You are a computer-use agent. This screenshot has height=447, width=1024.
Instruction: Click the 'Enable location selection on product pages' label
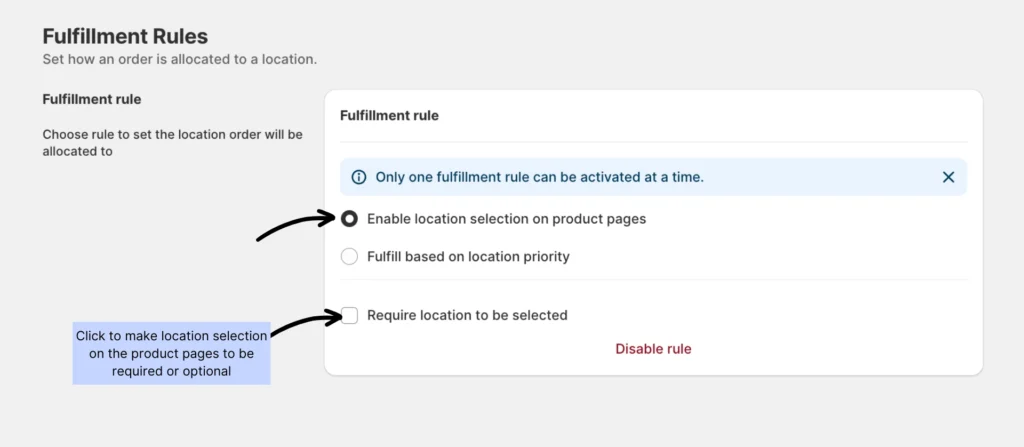pos(506,219)
